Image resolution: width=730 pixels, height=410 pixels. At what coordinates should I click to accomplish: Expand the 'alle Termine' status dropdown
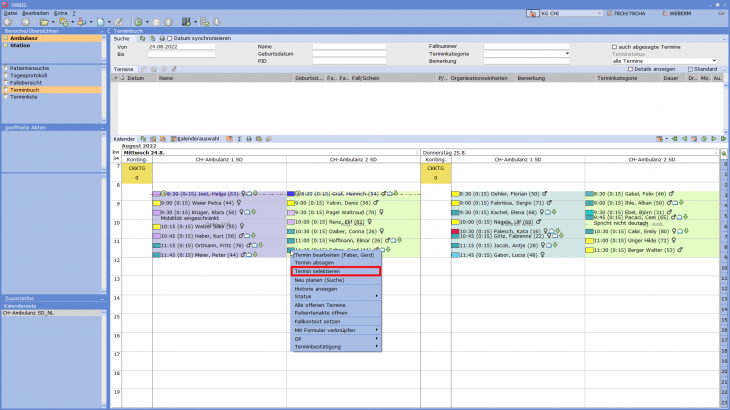click(711, 62)
